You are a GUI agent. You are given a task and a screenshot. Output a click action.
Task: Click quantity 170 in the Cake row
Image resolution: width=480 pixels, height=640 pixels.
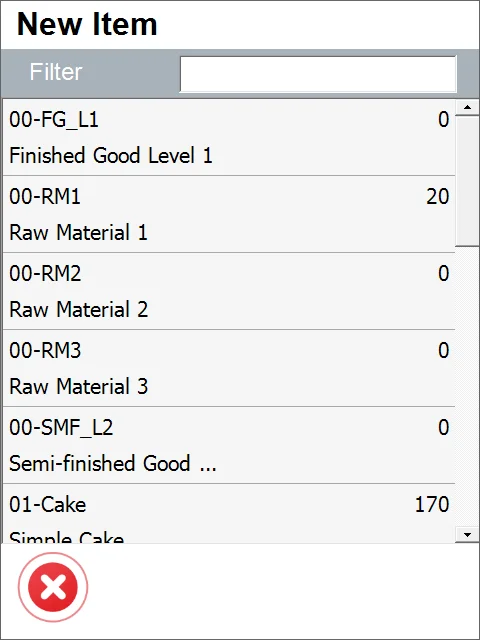pyautogui.click(x=432, y=504)
